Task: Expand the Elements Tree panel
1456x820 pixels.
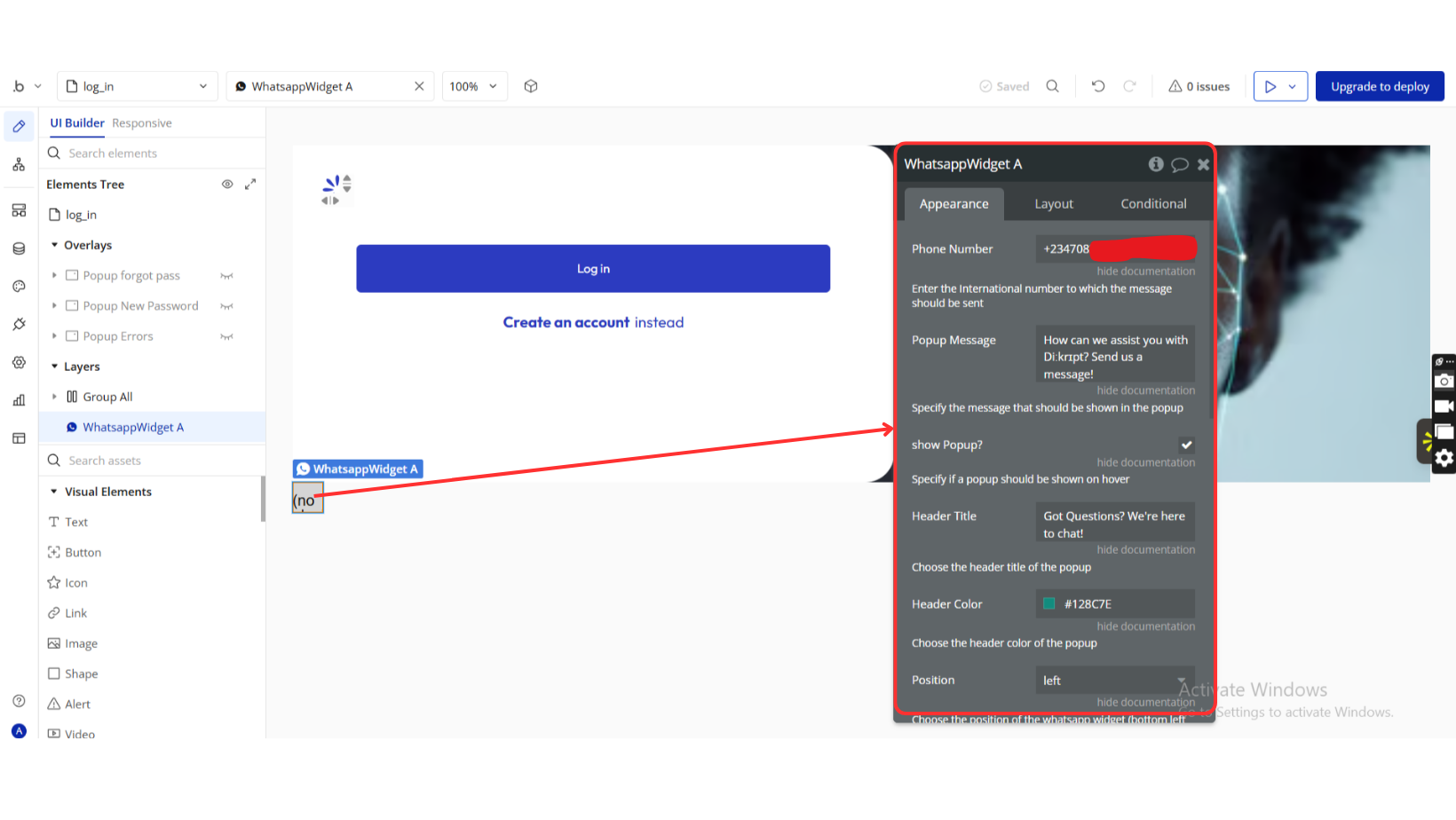Action: (250, 184)
